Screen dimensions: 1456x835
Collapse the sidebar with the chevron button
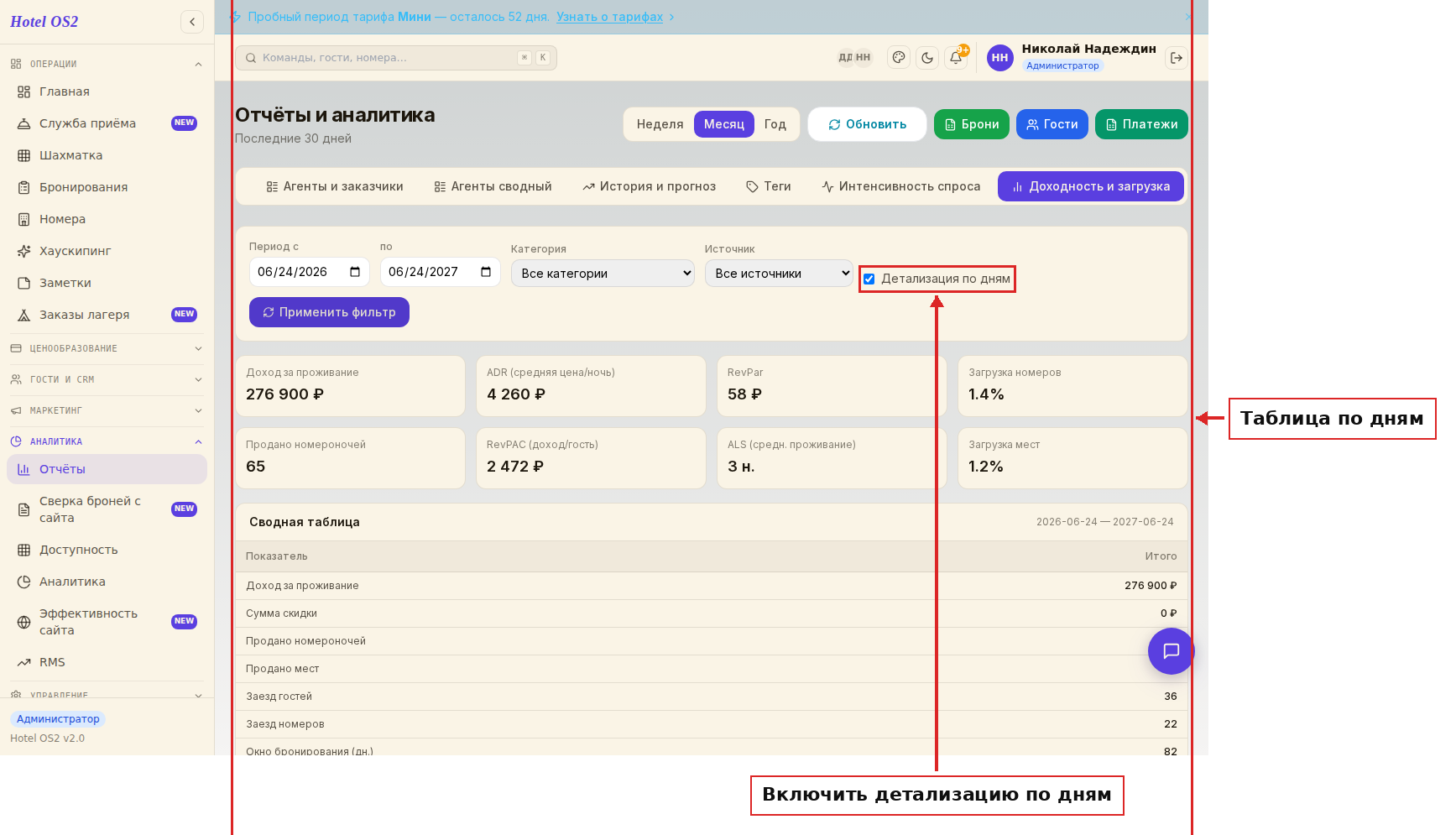tap(192, 22)
